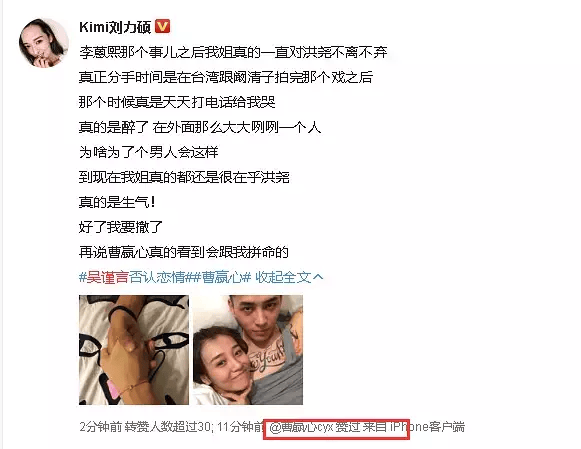Click the 赞过 text beside 曹赢心cyx
This screenshot has width=581, height=449.
[x=348, y=427]
